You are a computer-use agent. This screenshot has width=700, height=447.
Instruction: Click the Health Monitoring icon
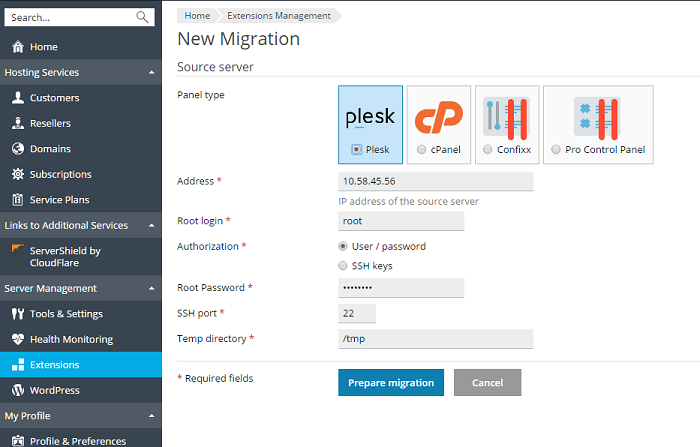pyautogui.click(x=17, y=339)
